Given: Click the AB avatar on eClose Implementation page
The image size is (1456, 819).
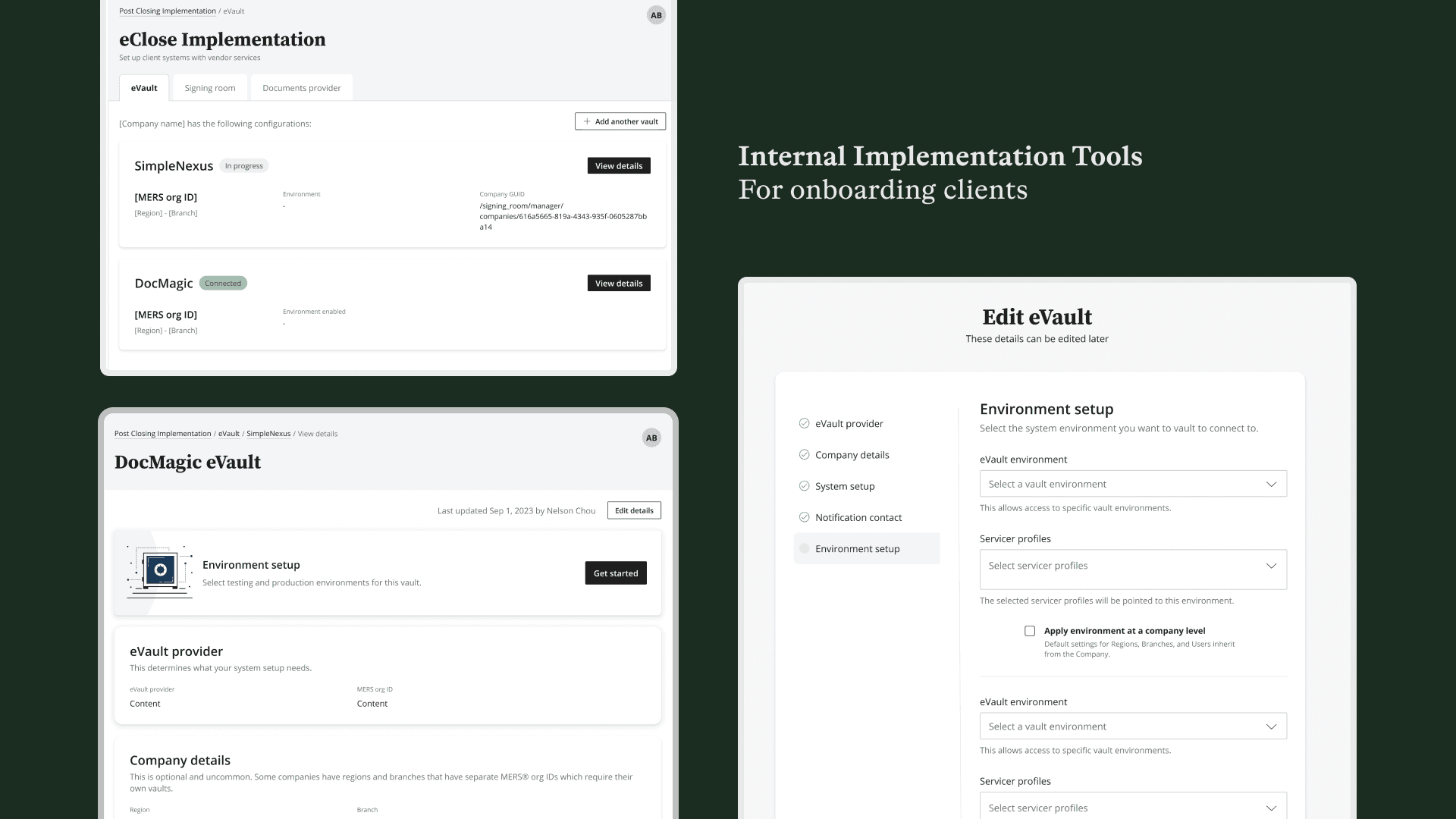Looking at the screenshot, I should point(656,15).
